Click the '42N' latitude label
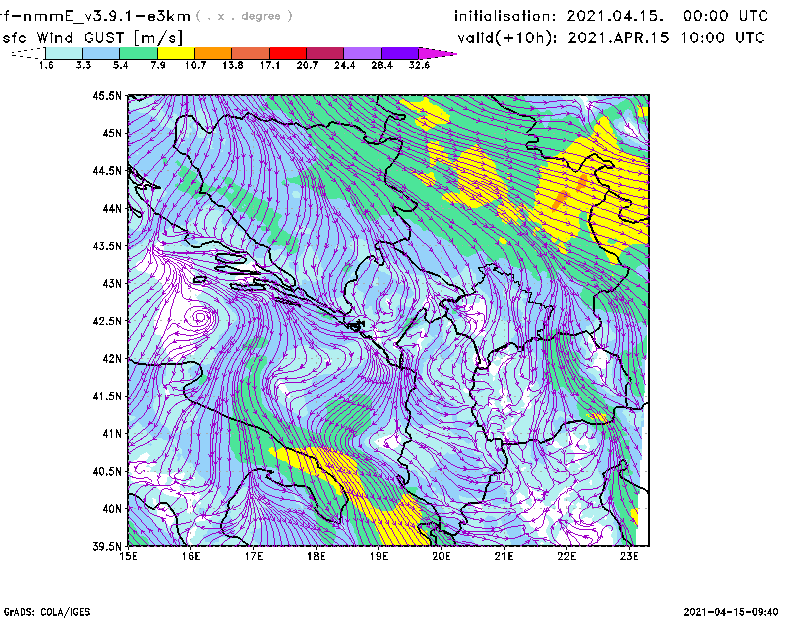Screen dimensions: 800x618 [x=112, y=359]
